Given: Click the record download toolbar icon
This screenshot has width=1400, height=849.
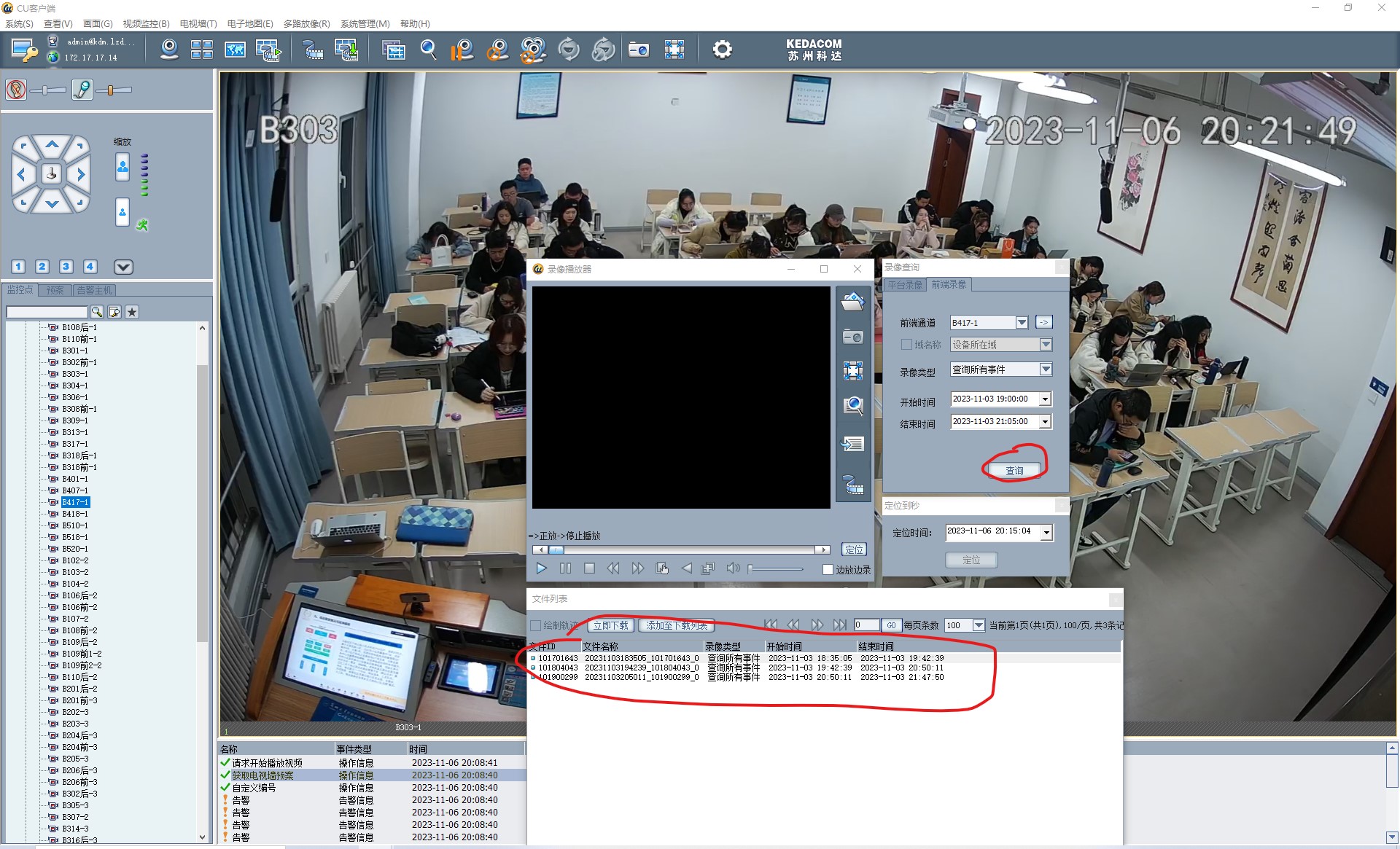Looking at the screenshot, I should [x=346, y=50].
